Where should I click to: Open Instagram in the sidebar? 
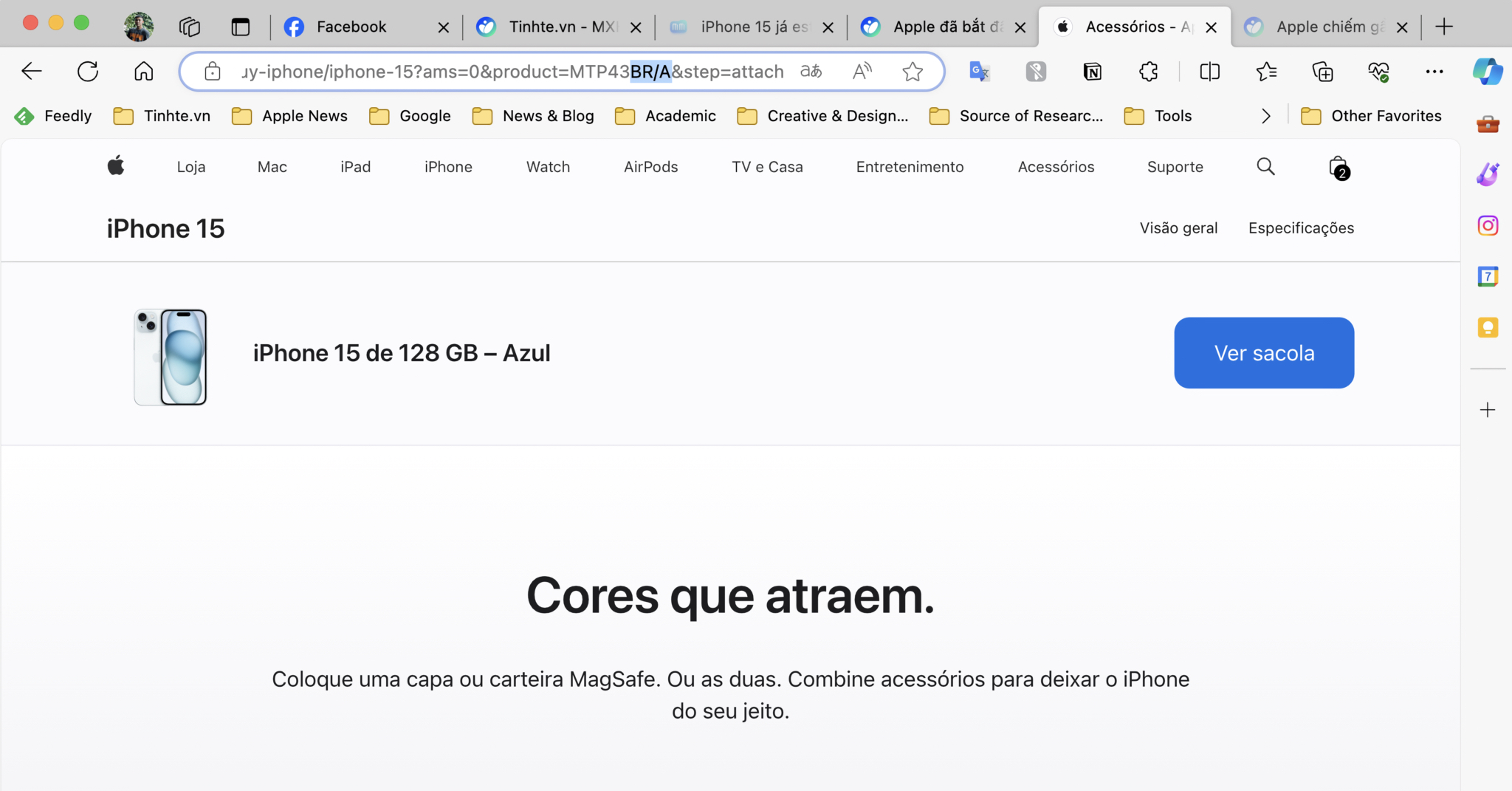tap(1488, 225)
